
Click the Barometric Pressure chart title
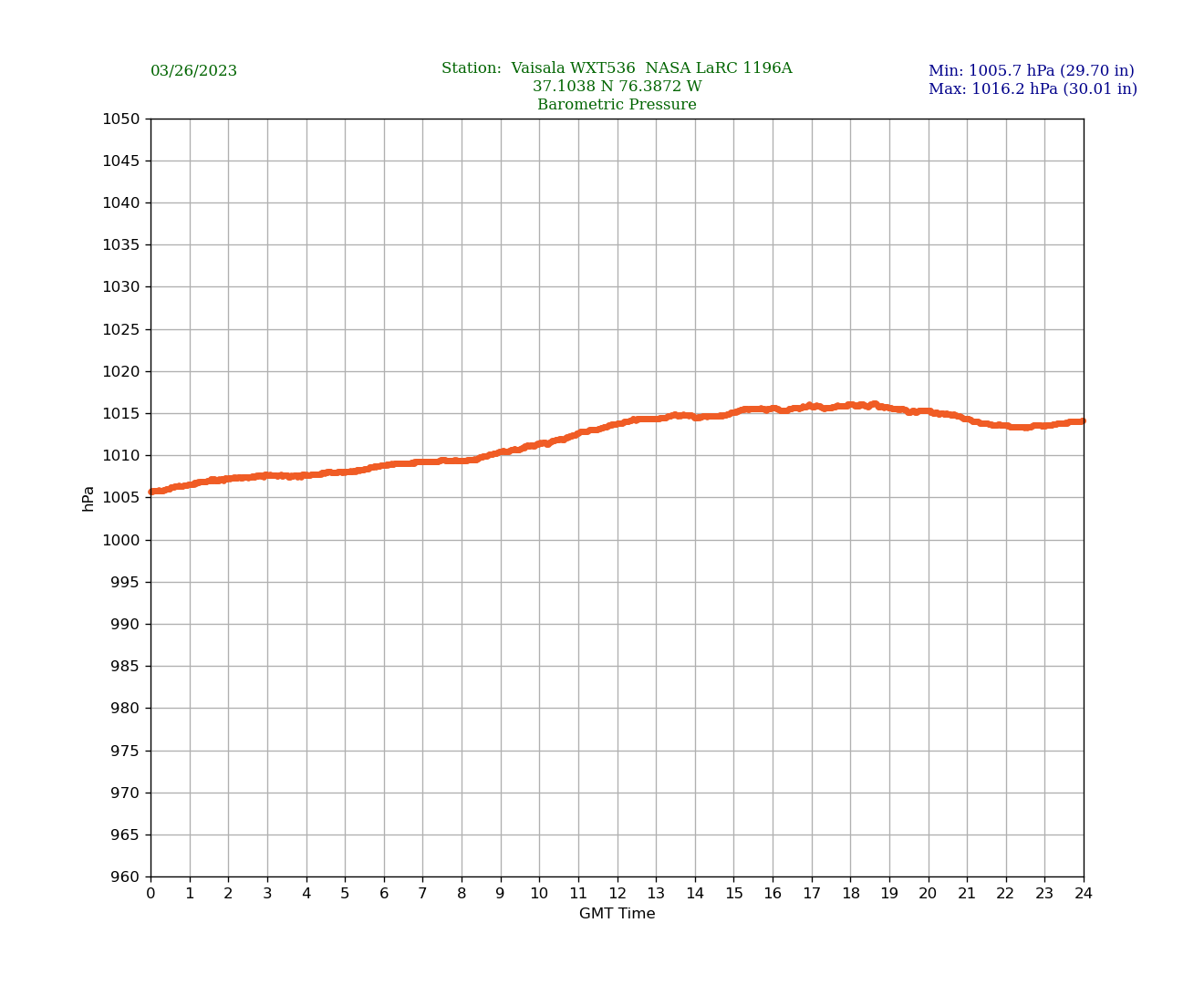(x=617, y=105)
